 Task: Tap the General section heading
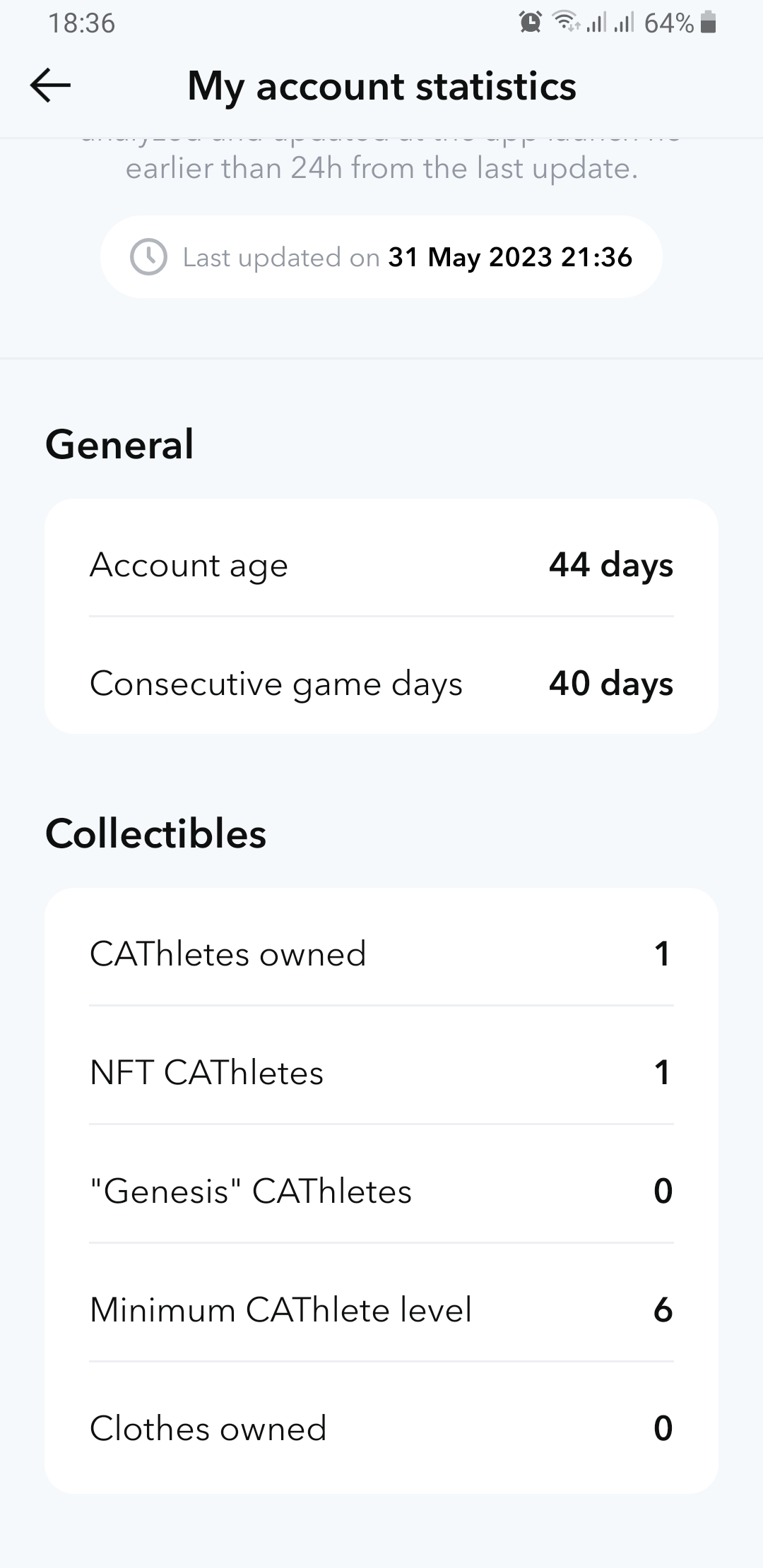tap(119, 444)
